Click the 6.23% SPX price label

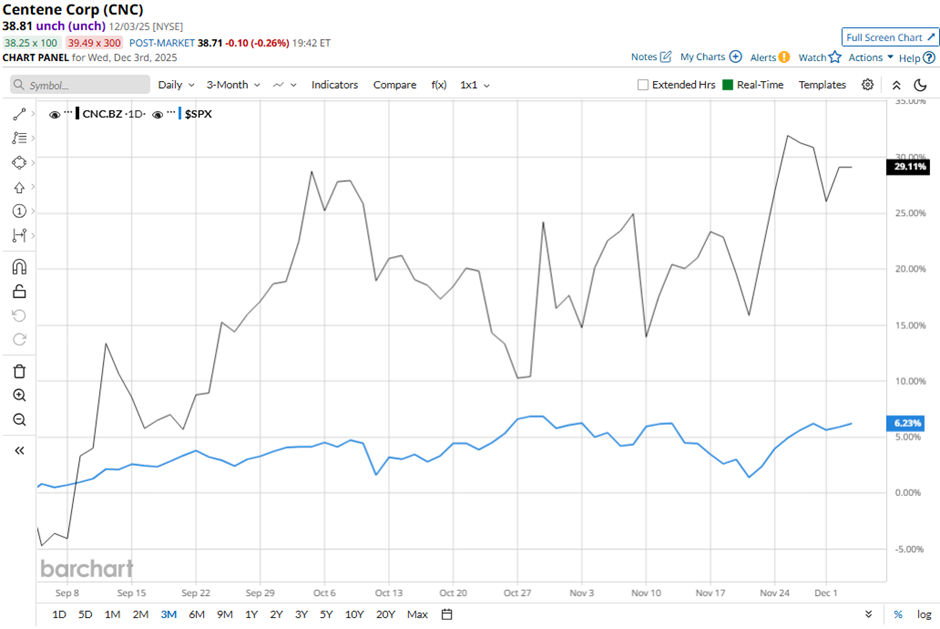tap(905, 423)
